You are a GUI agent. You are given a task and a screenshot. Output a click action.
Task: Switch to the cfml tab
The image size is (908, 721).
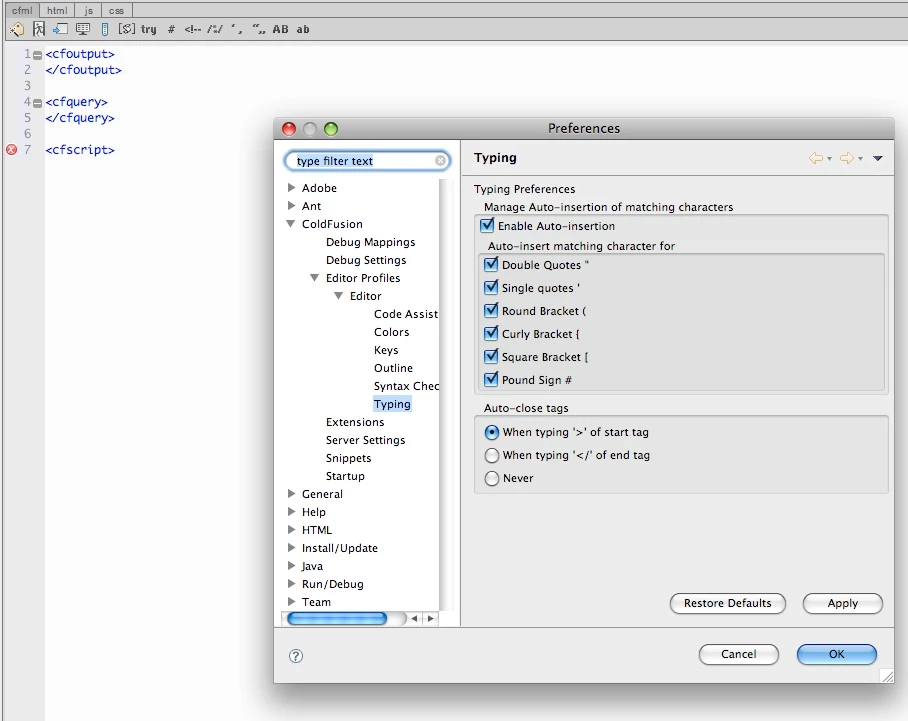[22, 10]
